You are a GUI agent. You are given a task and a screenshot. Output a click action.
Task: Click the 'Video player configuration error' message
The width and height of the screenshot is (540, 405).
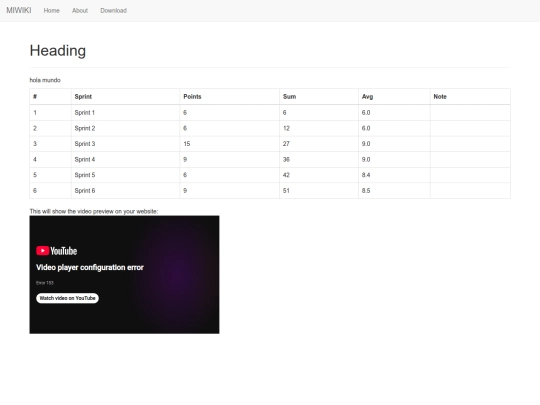(90, 268)
